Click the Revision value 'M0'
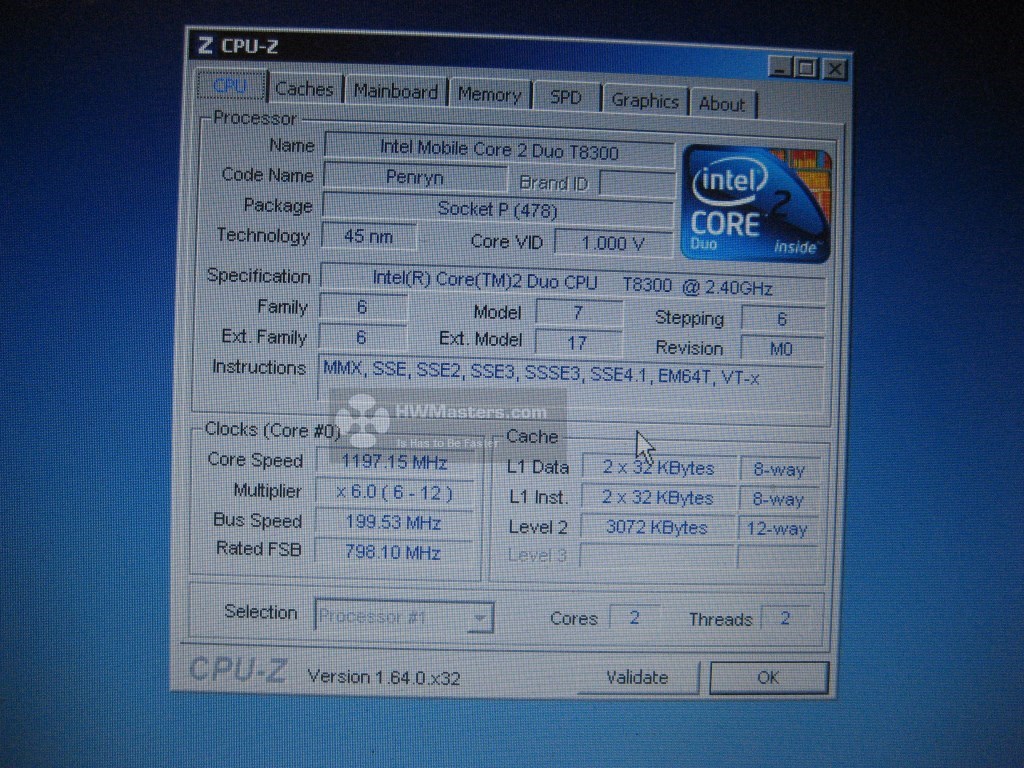Screen dimensions: 1024x768 (782, 349)
